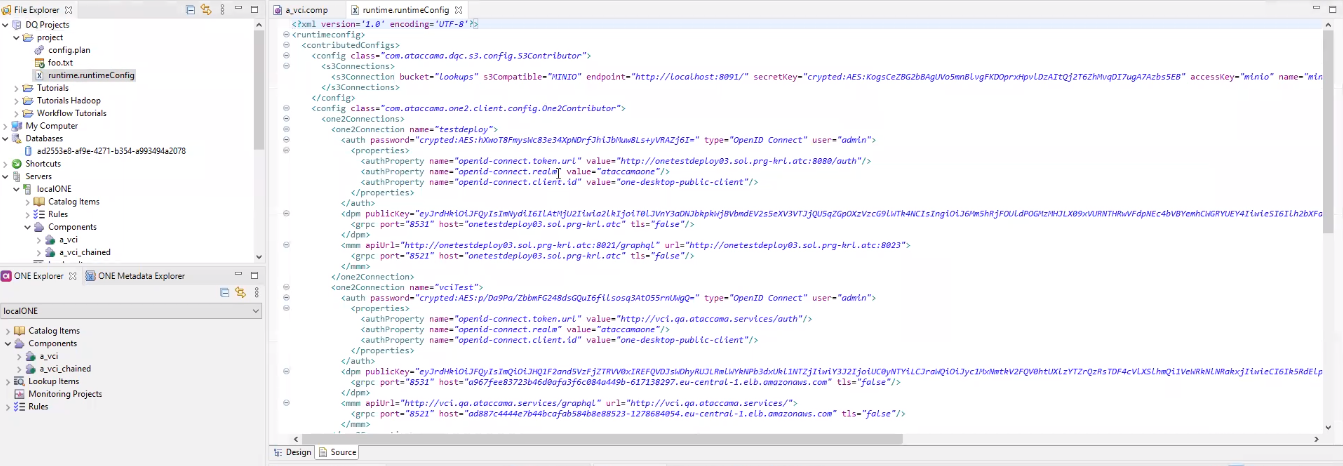Expand Lookup Items in ONE Explorer
This screenshot has width=1343, height=466.
coord(7,381)
